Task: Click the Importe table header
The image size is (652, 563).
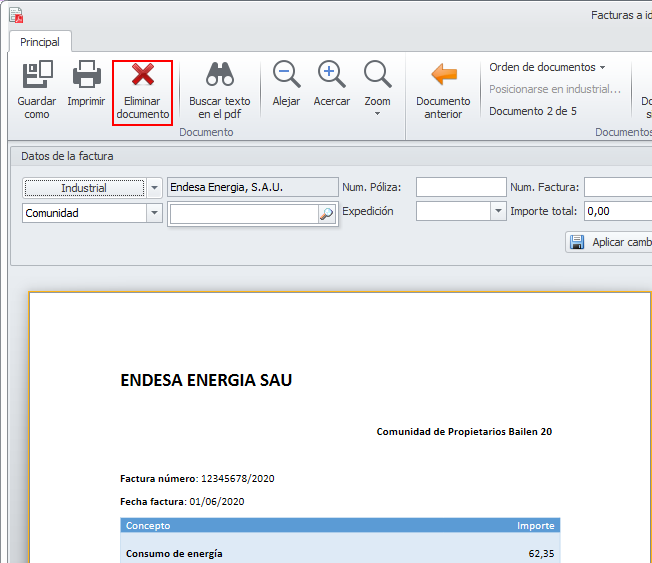Action: pyautogui.click(x=536, y=526)
